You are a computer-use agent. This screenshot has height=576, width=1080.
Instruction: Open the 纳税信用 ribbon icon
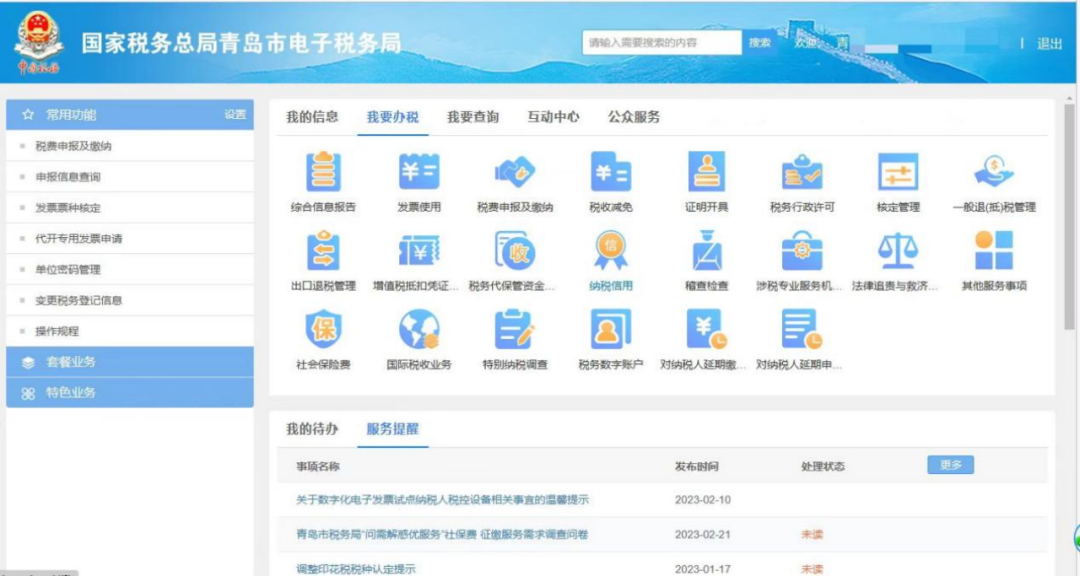tap(610, 251)
